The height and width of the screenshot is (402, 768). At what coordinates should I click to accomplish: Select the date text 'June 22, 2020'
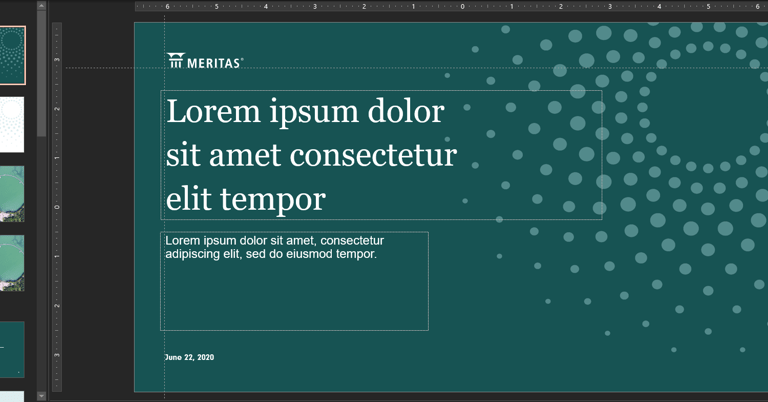point(189,357)
